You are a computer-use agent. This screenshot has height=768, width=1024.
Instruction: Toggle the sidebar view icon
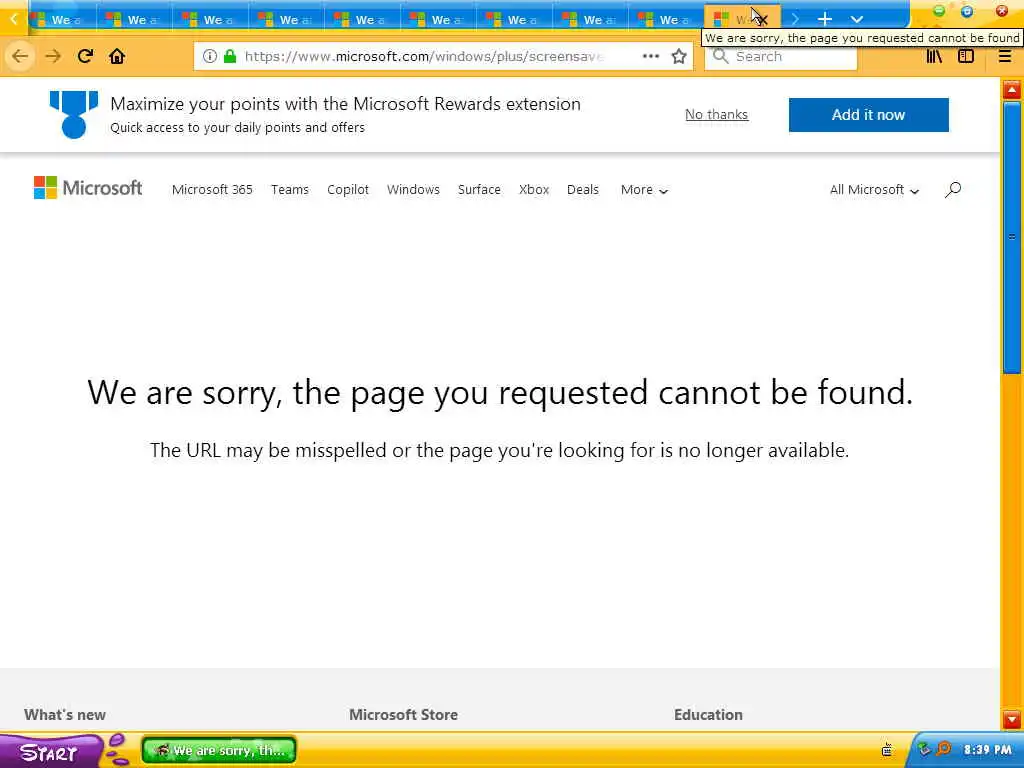(x=966, y=56)
